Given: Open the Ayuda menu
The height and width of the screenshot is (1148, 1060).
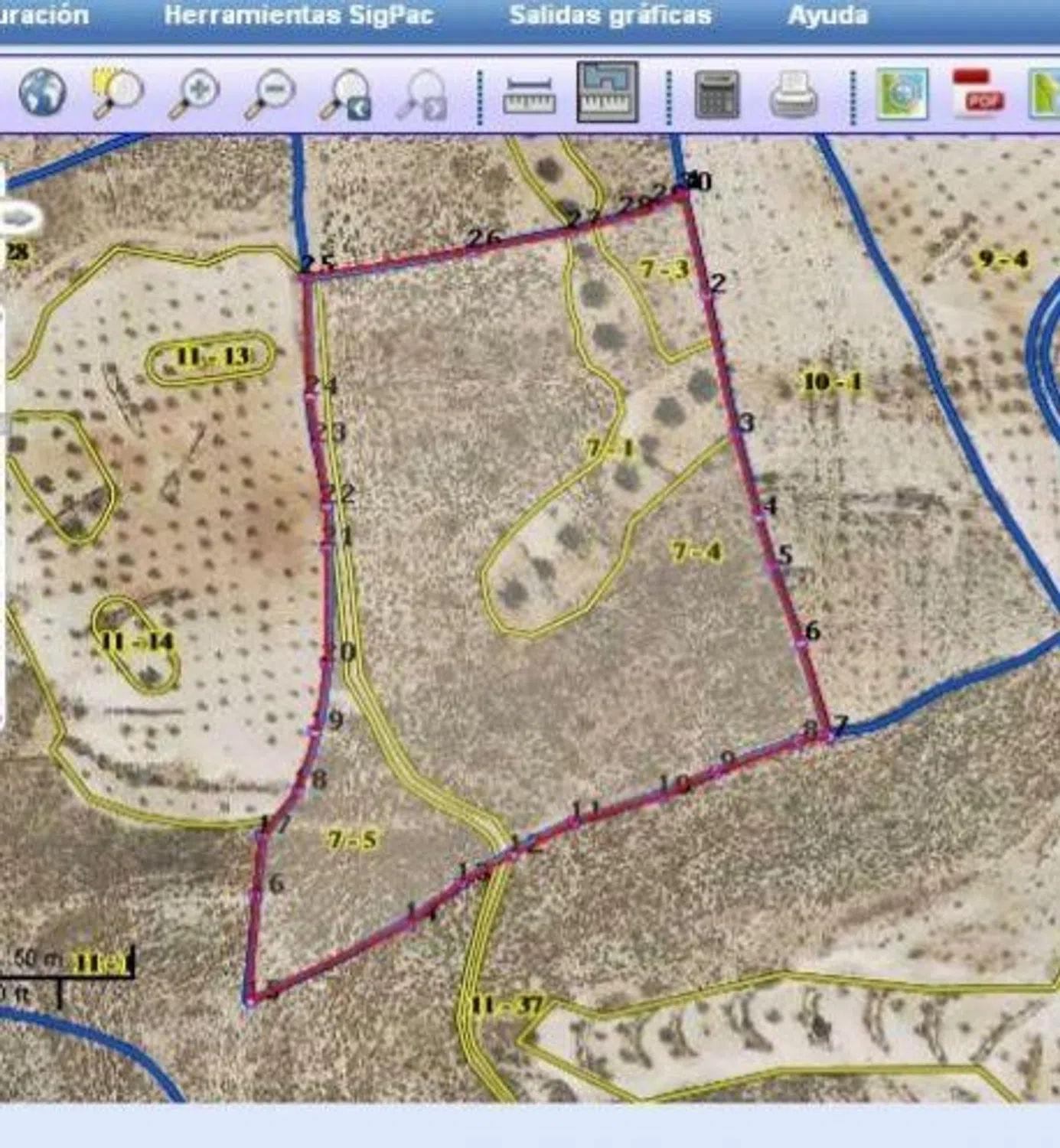Looking at the screenshot, I should (x=827, y=15).
